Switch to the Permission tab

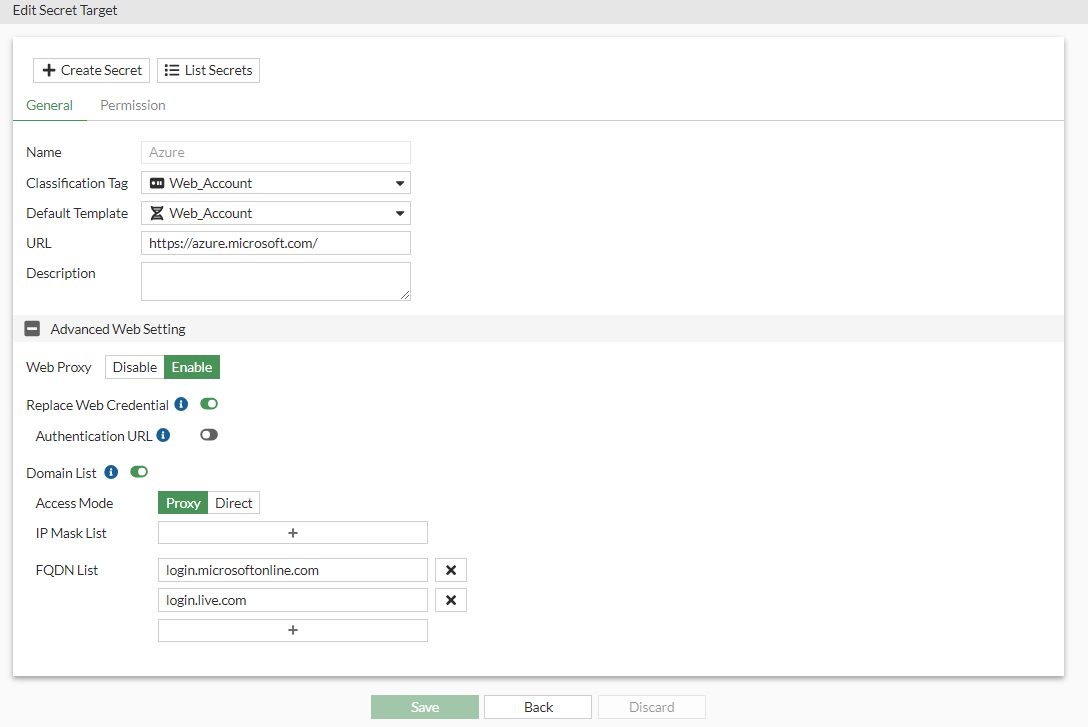click(133, 105)
